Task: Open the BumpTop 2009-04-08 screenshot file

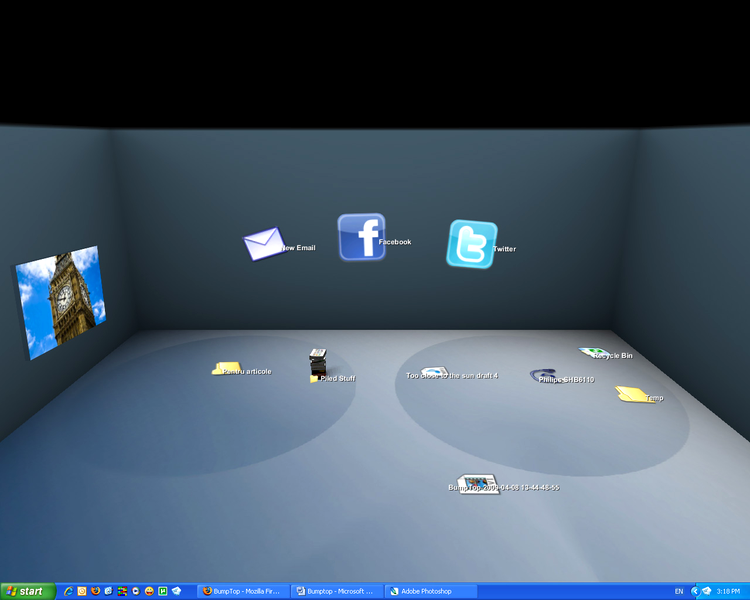Action: 478,483
